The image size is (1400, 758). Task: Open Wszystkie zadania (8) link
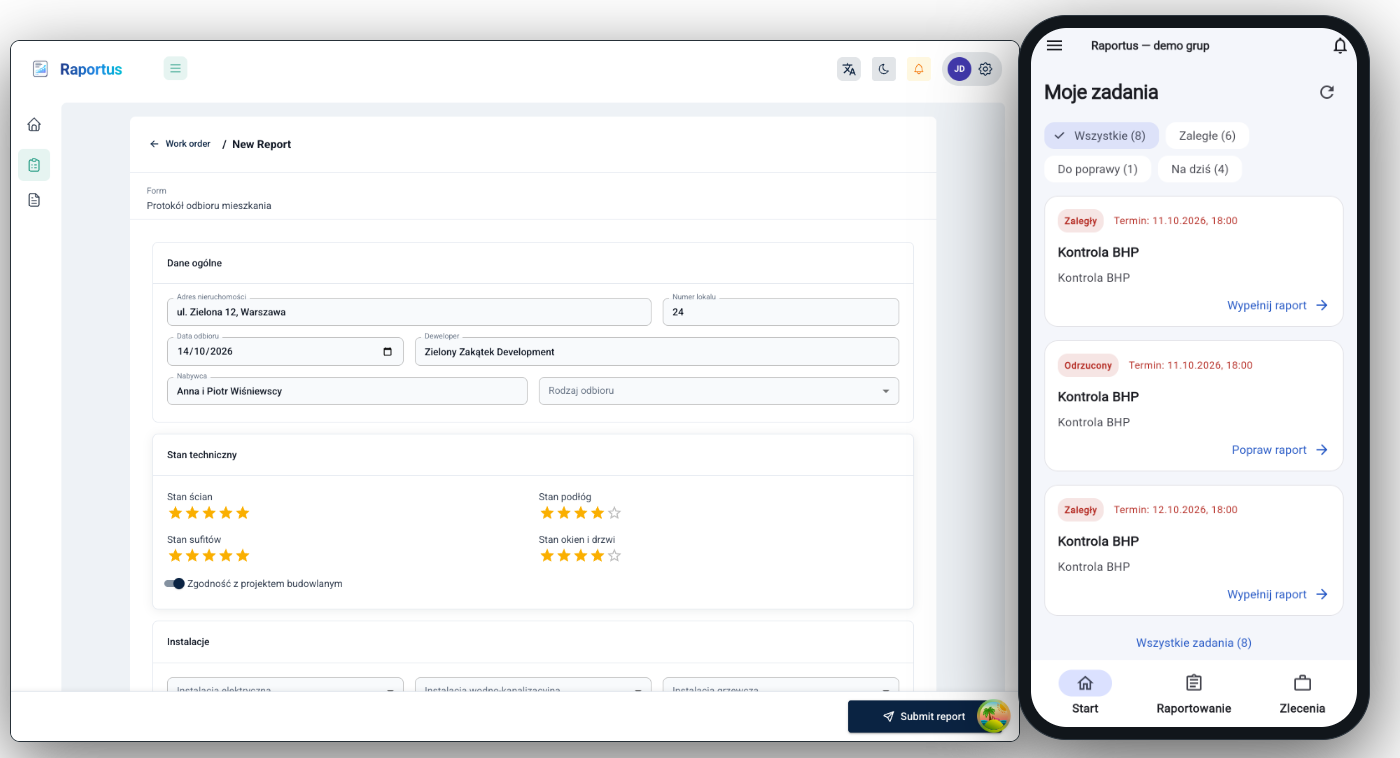tap(1193, 643)
